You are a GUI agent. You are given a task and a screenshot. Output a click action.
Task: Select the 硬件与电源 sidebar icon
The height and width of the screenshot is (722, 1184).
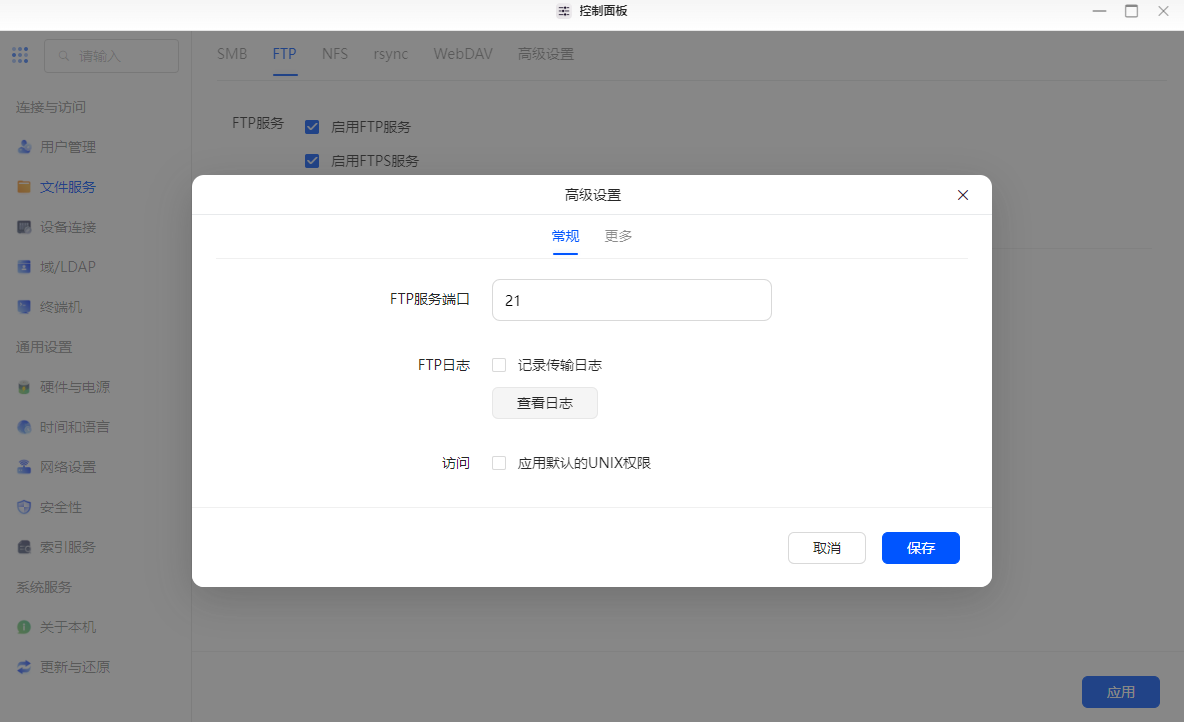pos(24,387)
